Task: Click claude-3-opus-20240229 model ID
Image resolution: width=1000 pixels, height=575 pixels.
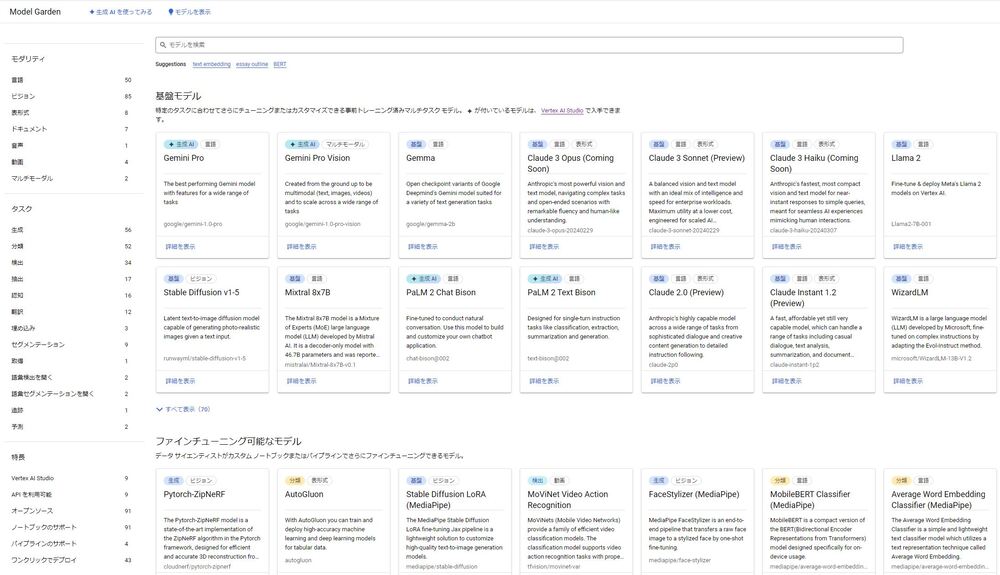Action: (x=560, y=231)
